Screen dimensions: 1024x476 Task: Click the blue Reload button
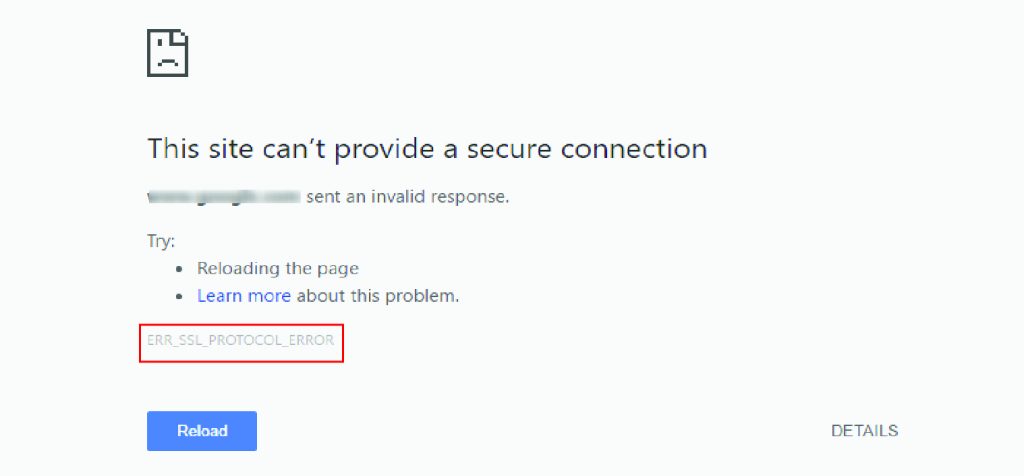point(202,431)
